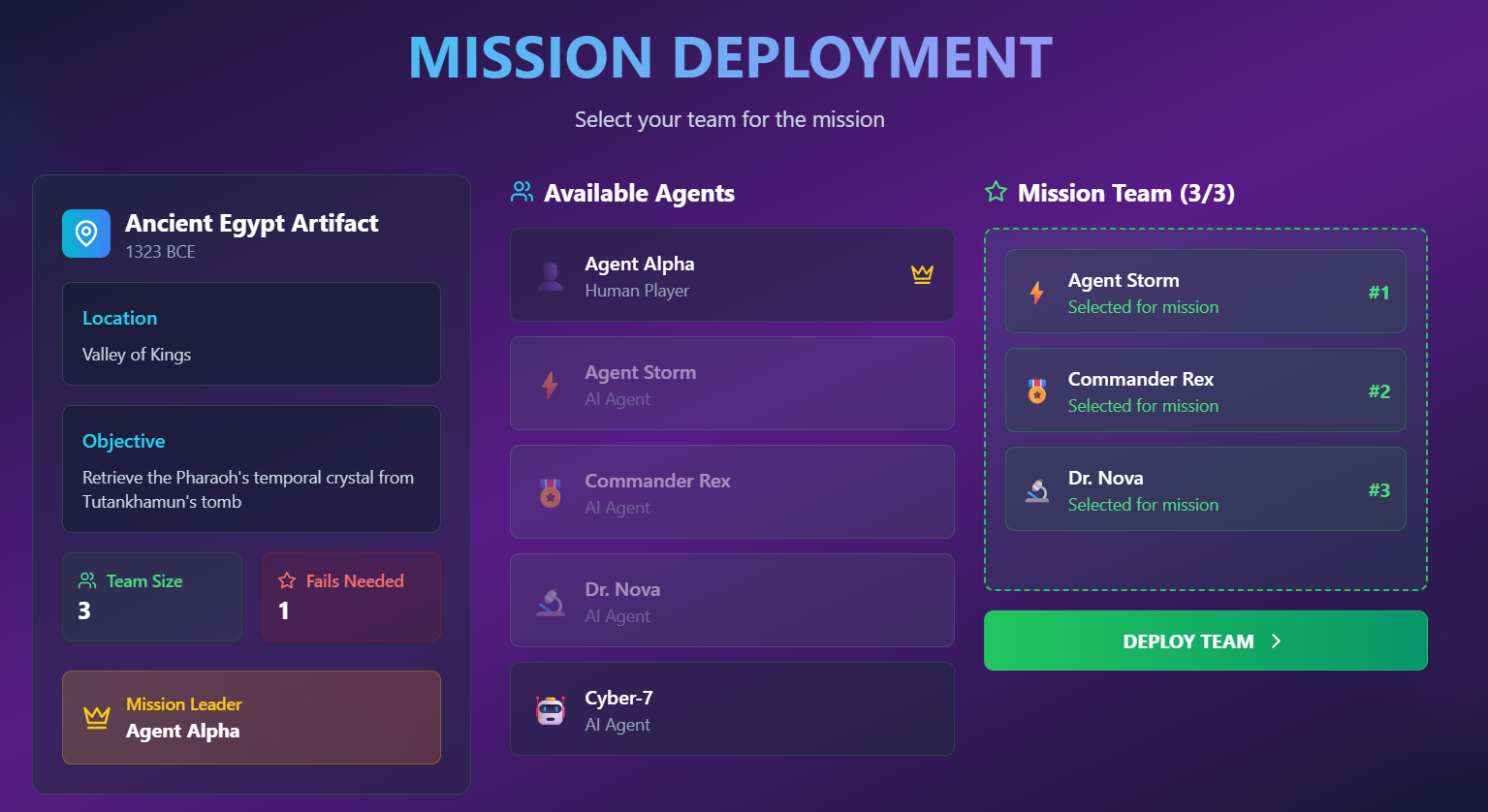Click the Location Valley of Kings card
This screenshot has width=1488, height=812.
[x=251, y=334]
